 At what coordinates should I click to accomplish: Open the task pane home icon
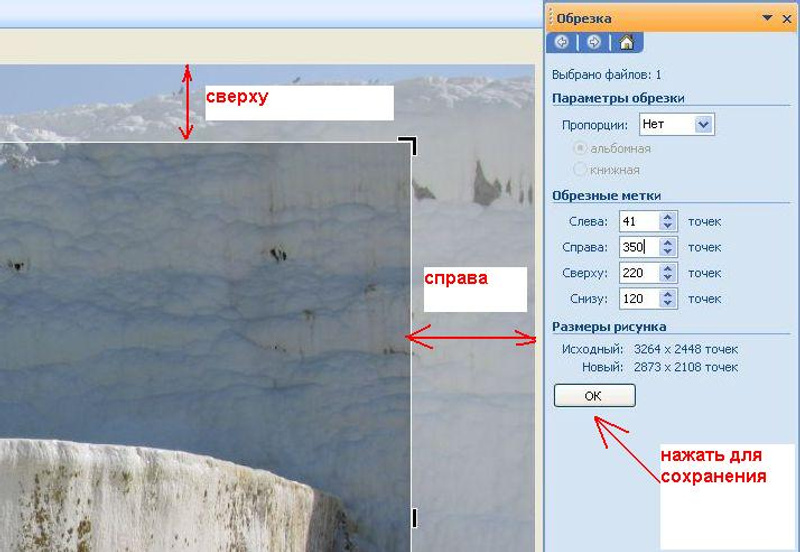tap(627, 42)
